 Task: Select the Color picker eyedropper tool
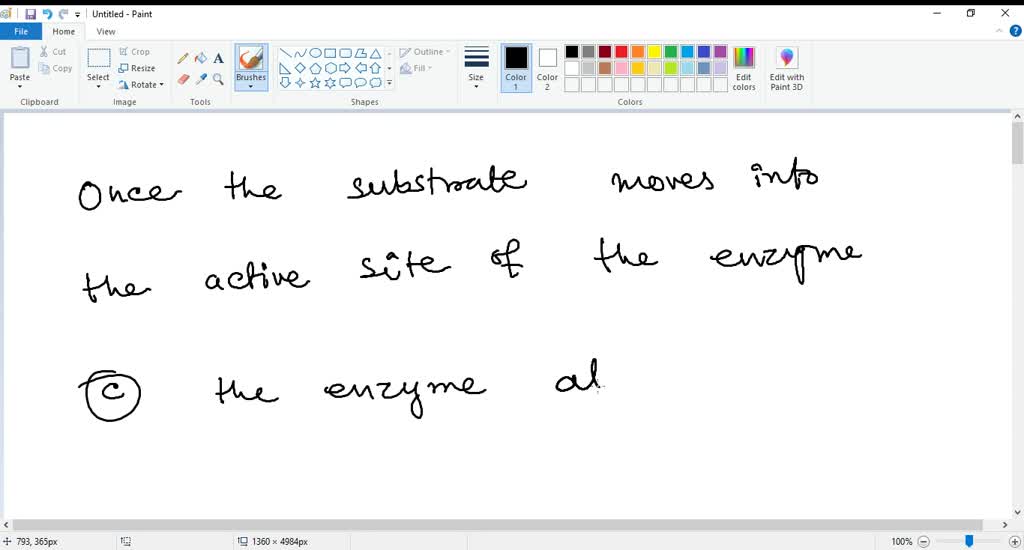point(200,79)
